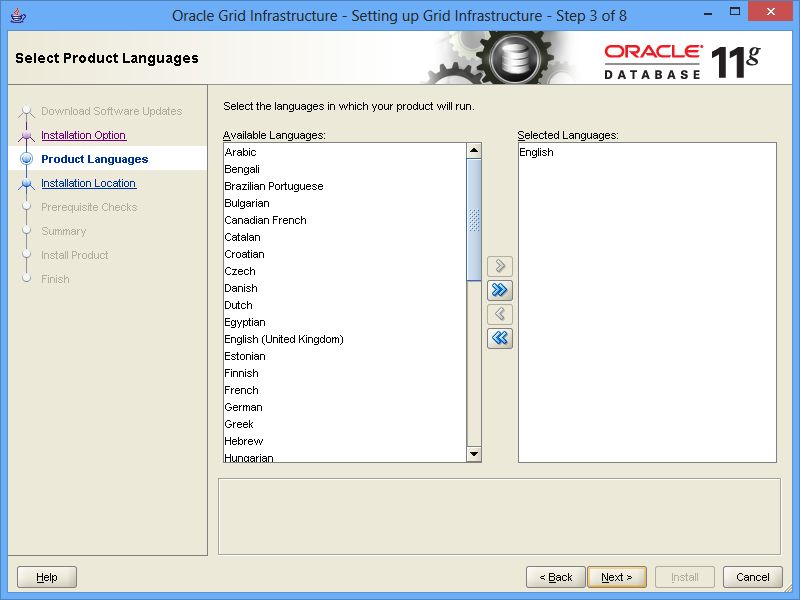The width and height of the screenshot is (800, 600).
Task: Proceed with the Next button
Action: [617, 577]
